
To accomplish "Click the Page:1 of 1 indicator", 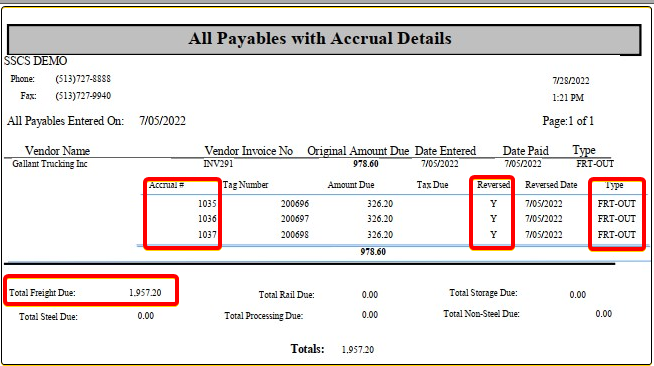I will coord(568,121).
